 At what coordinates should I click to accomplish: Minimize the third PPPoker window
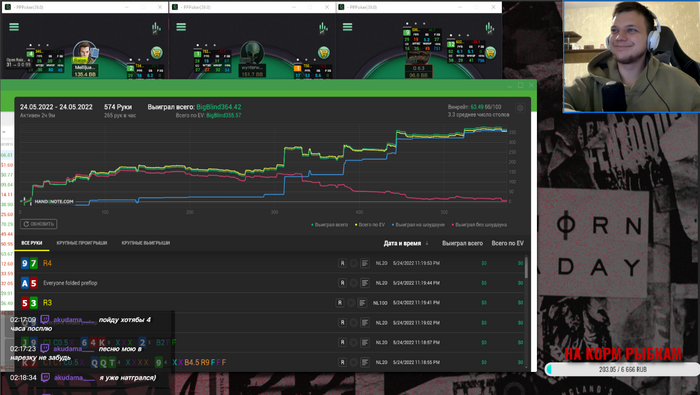click(x=460, y=7)
